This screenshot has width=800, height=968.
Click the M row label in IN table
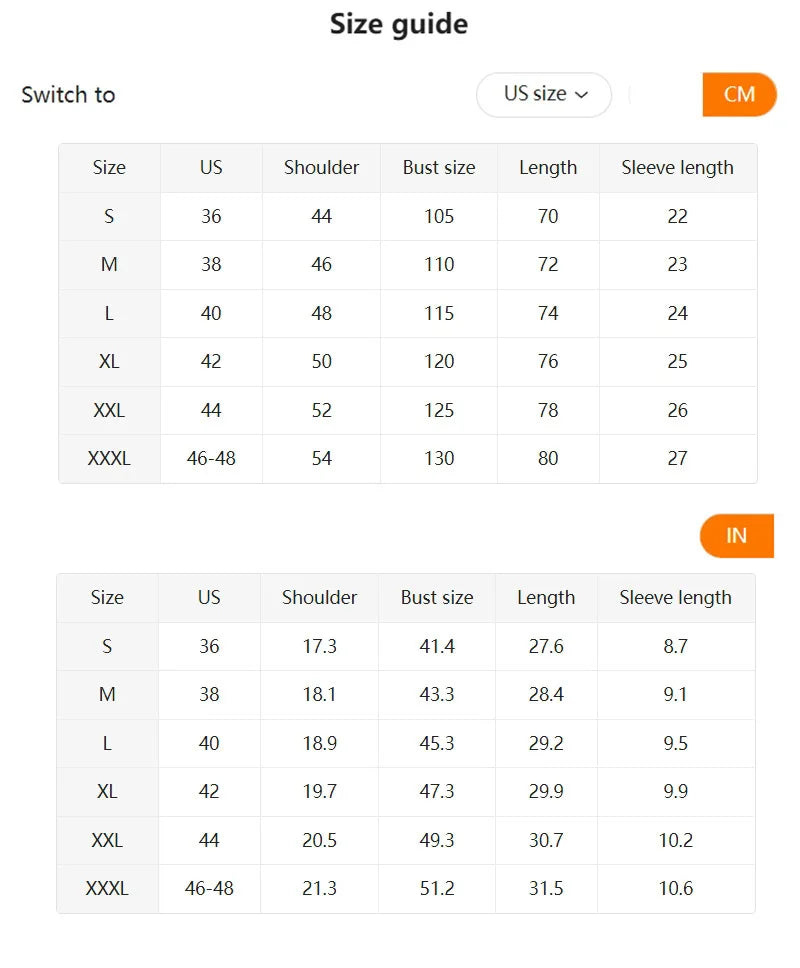coord(107,694)
